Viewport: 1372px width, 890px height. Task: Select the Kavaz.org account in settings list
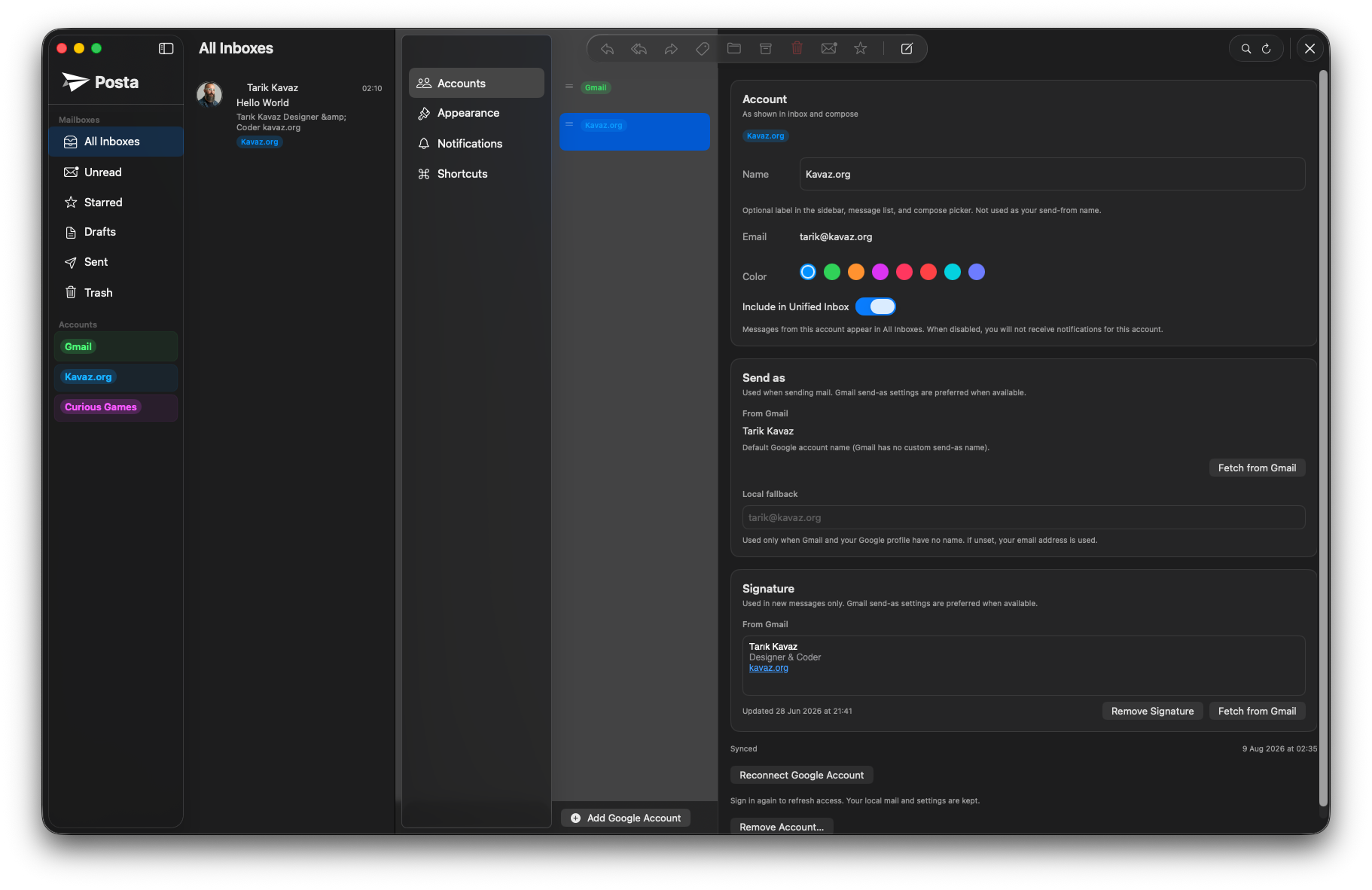coord(635,131)
